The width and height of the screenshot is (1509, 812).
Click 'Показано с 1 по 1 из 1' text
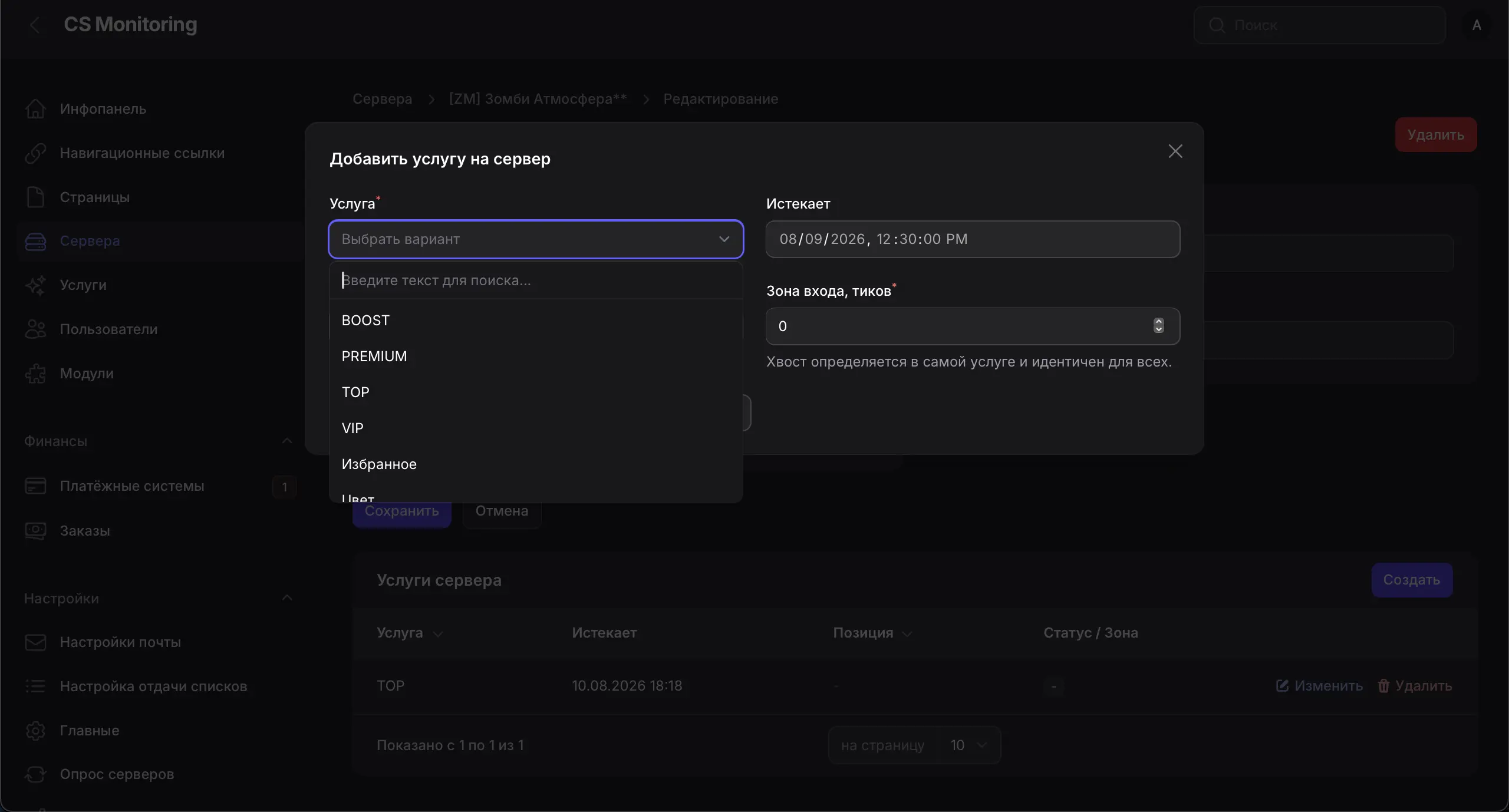(x=450, y=745)
